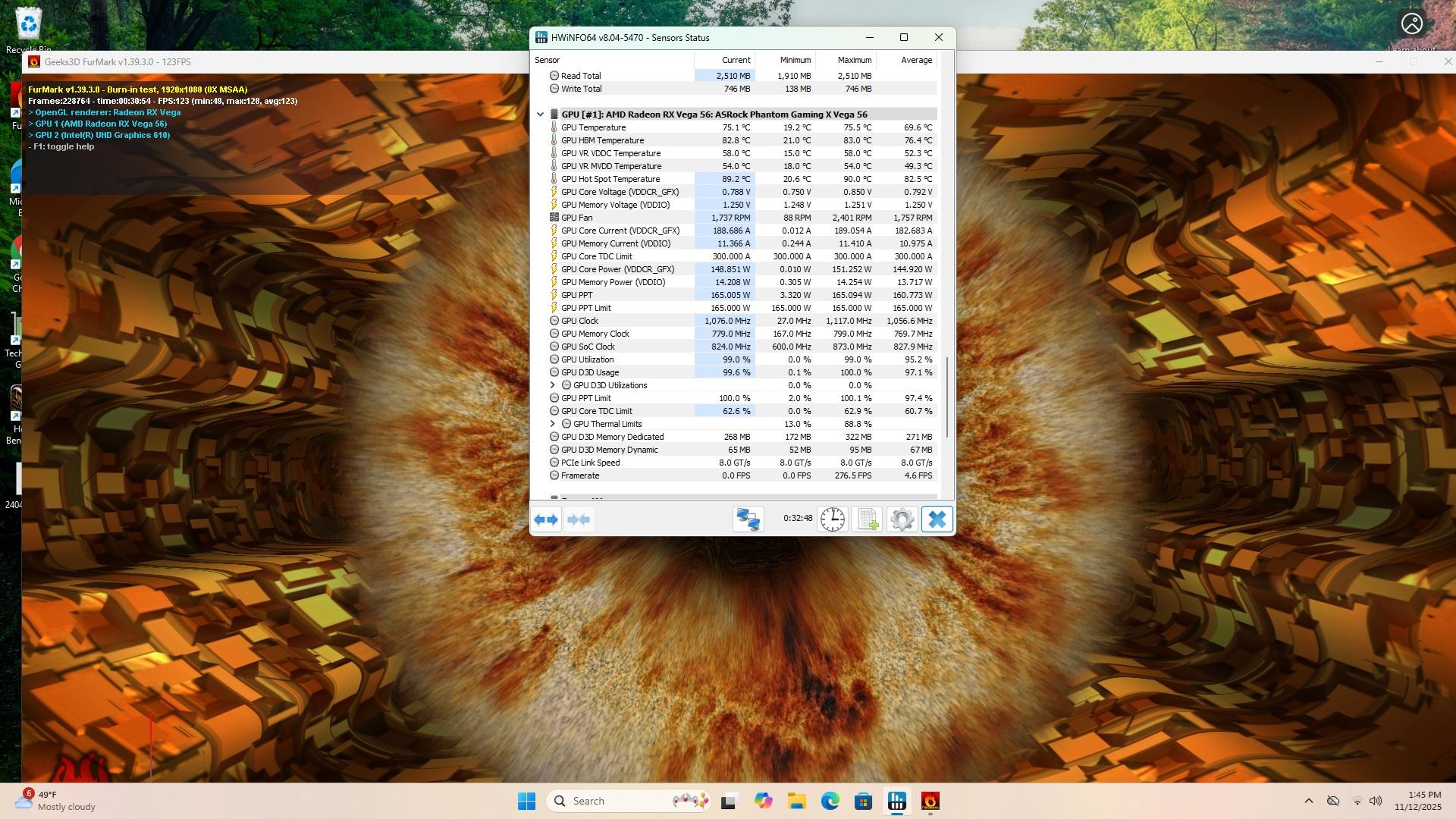Screen dimensions: 1456x819
Task: Expand the GPU D3D Utilizations group
Action: (552, 385)
